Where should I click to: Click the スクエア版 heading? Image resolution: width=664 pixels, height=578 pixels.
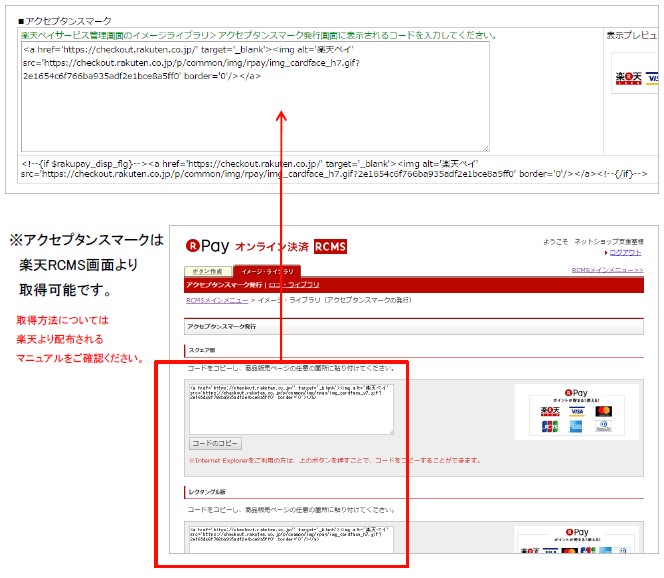click(202, 350)
